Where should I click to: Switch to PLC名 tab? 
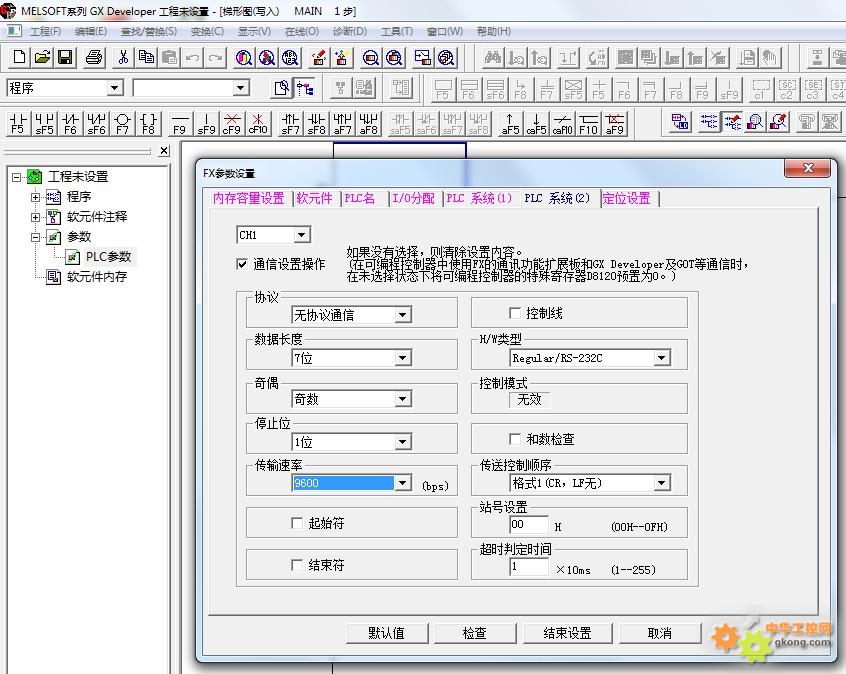coord(360,198)
